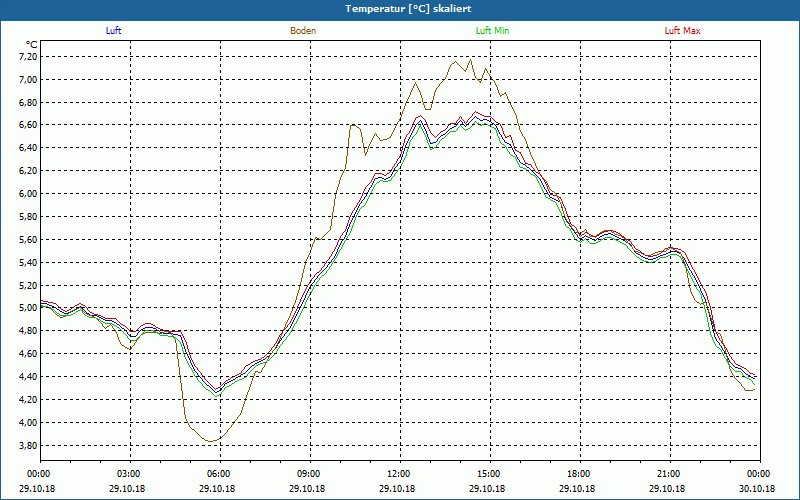Click the 5,40 y-axis value
Image resolution: width=800 pixels, height=500 pixels.
[x=28, y=262]
